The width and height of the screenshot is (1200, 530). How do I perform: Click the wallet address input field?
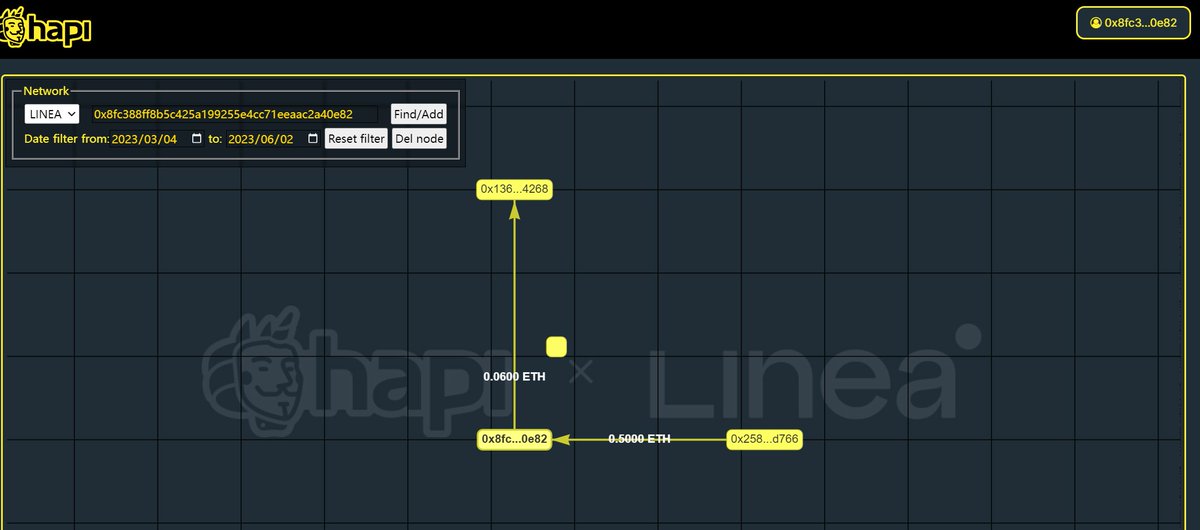(x=235, y=114)
